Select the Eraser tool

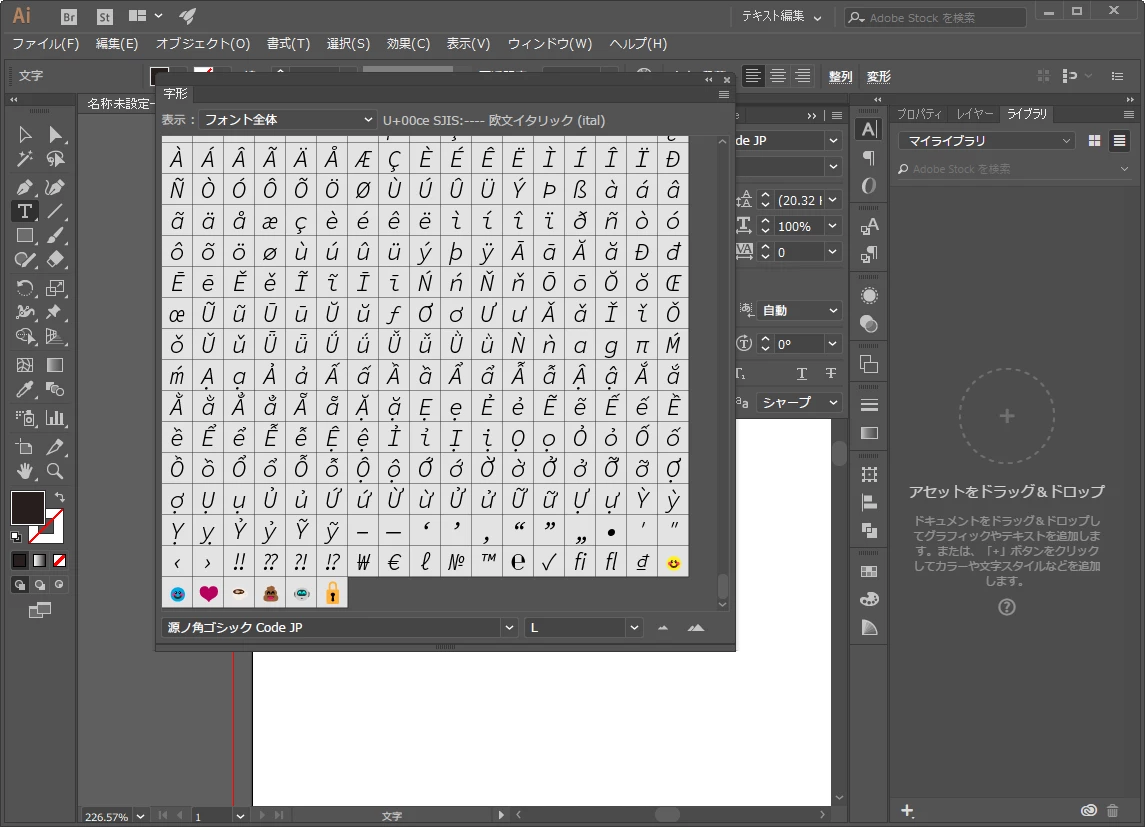point(55,260)
